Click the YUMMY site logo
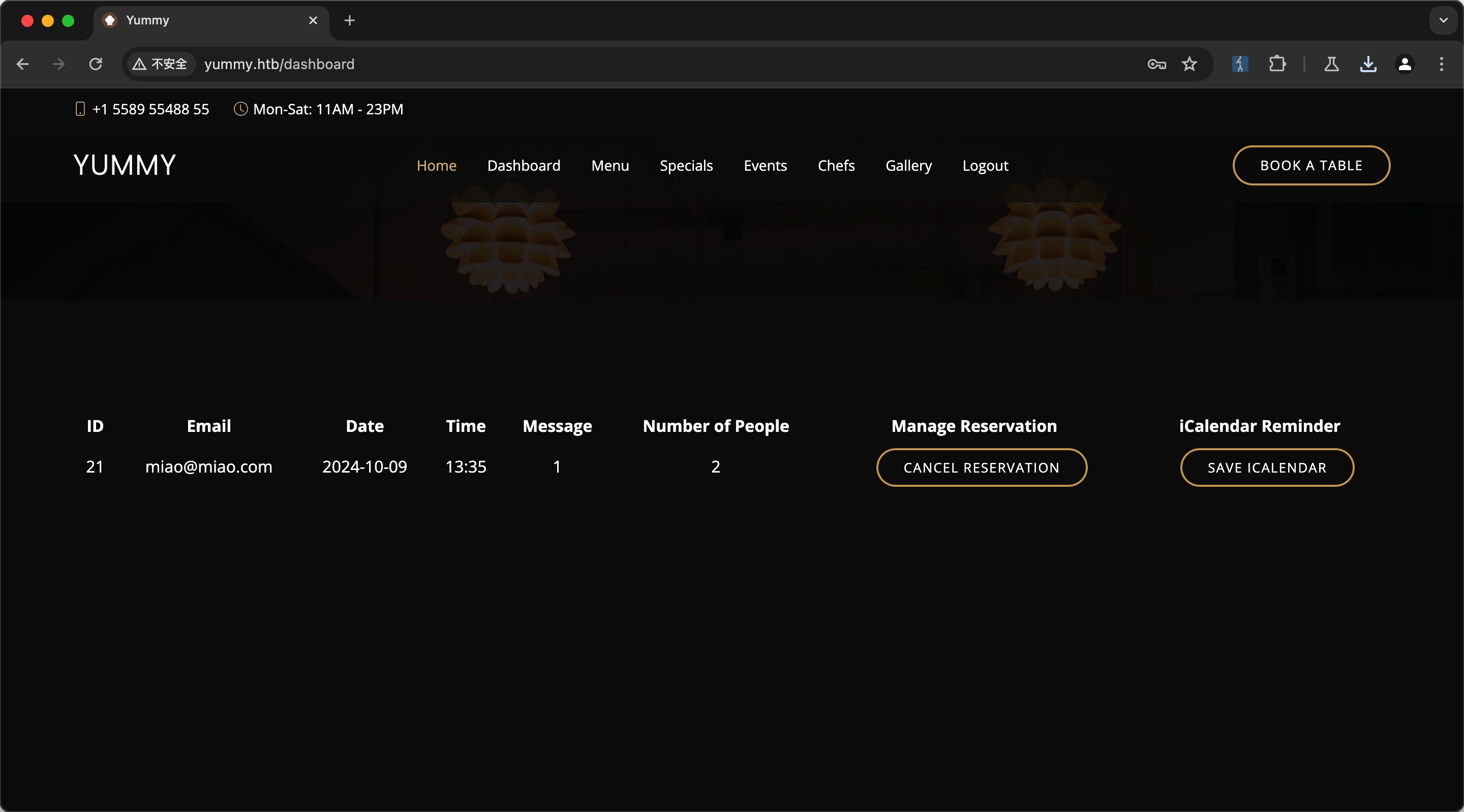Image resolution: width=1464 pixels, height=812 pixels. 125,165
